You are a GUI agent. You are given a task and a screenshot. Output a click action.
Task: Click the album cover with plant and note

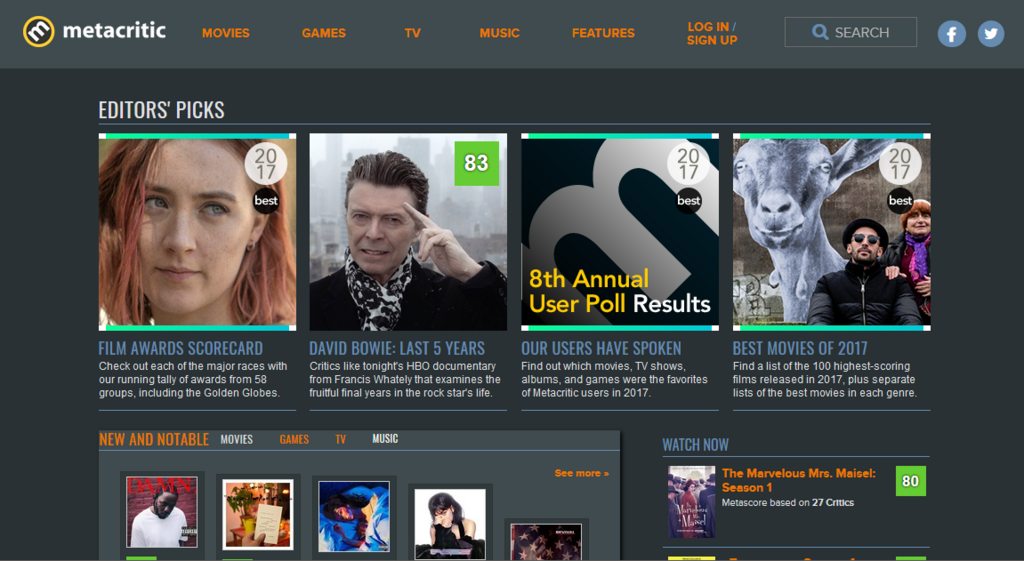pyautogui.click(x=258, y=515)
